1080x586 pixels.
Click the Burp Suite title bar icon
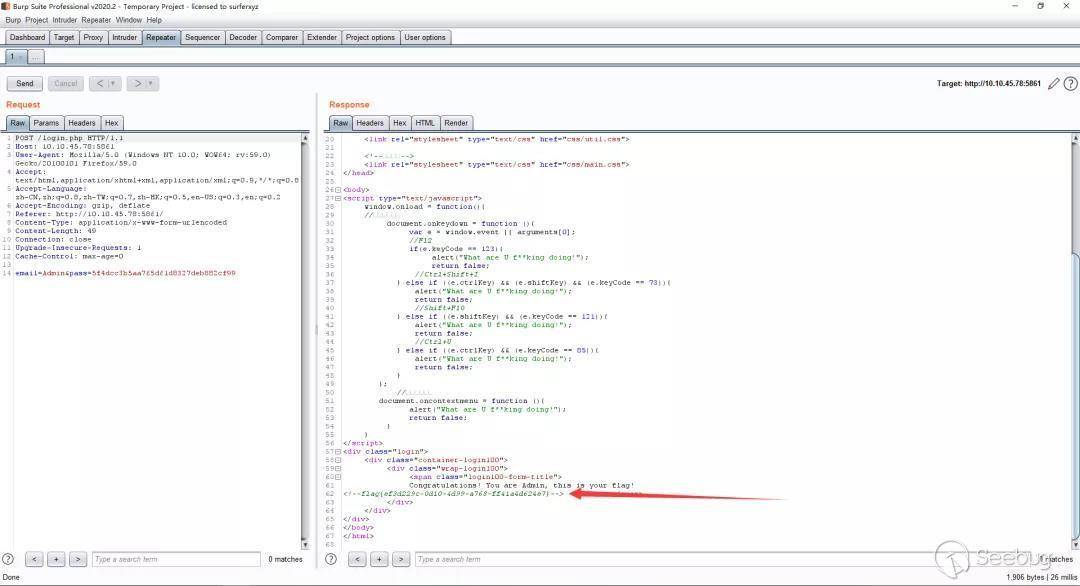coord(6,6)
